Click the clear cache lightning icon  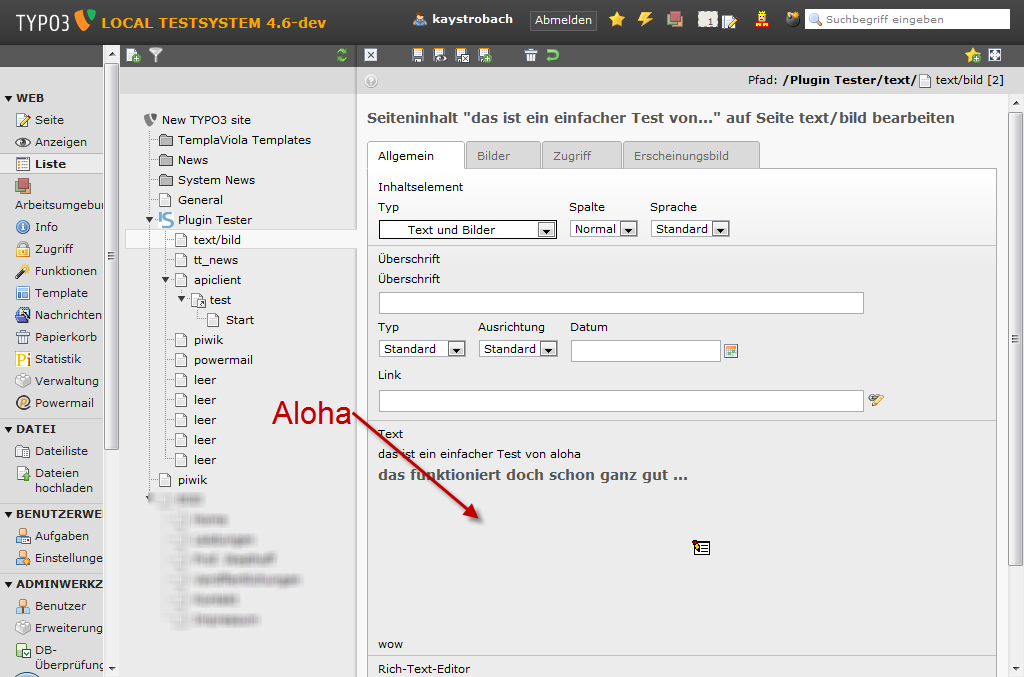click(645, 19)
